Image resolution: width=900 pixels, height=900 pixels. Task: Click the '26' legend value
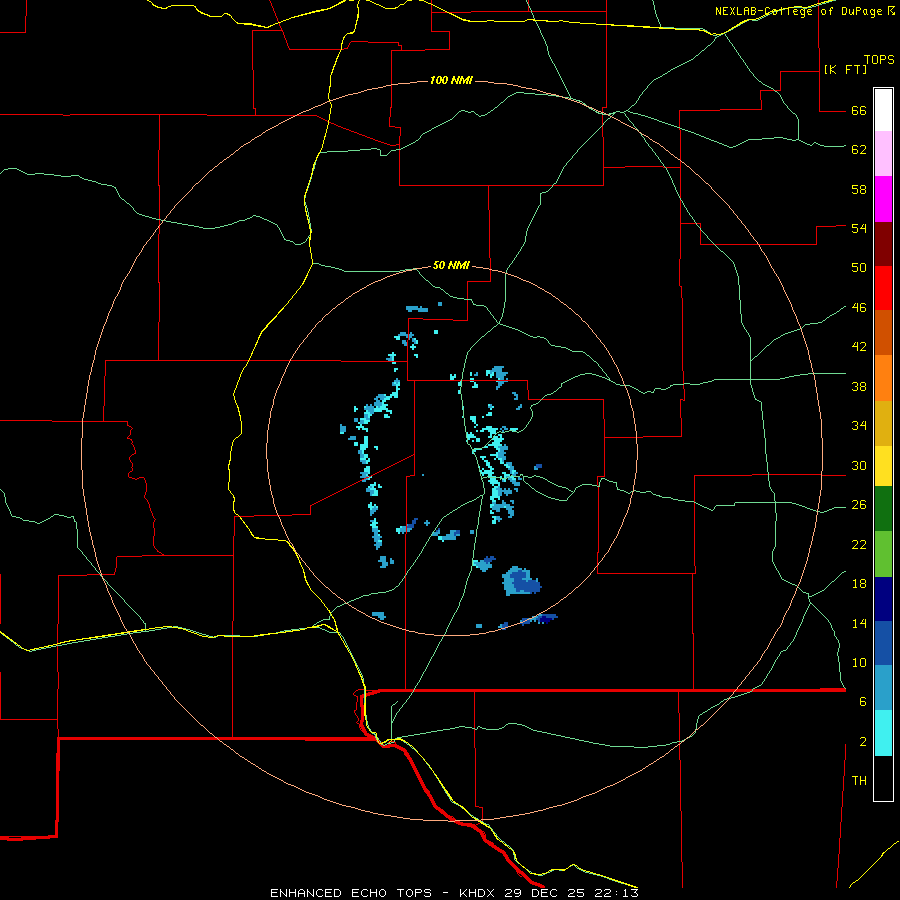[x=859, y=505]
